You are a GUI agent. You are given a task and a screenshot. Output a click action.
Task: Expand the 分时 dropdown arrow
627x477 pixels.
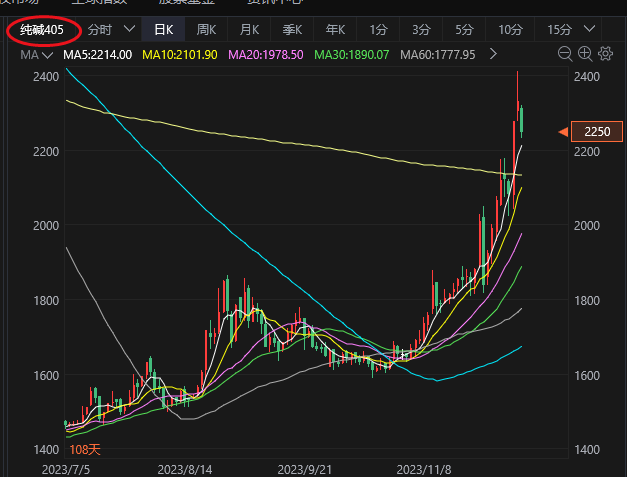click(129, 30)
